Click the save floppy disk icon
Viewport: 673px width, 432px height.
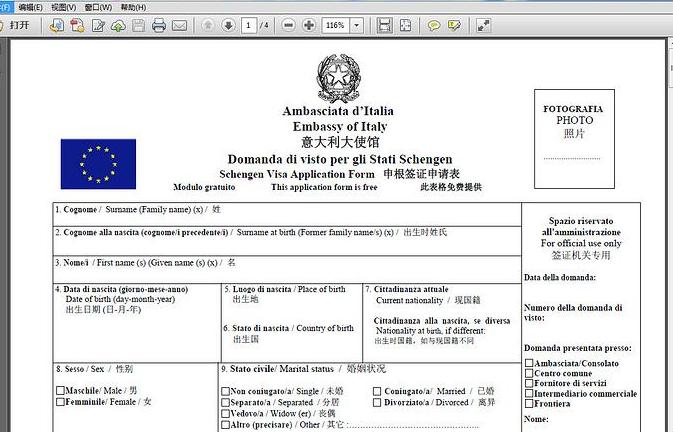[x=138, y=25]
